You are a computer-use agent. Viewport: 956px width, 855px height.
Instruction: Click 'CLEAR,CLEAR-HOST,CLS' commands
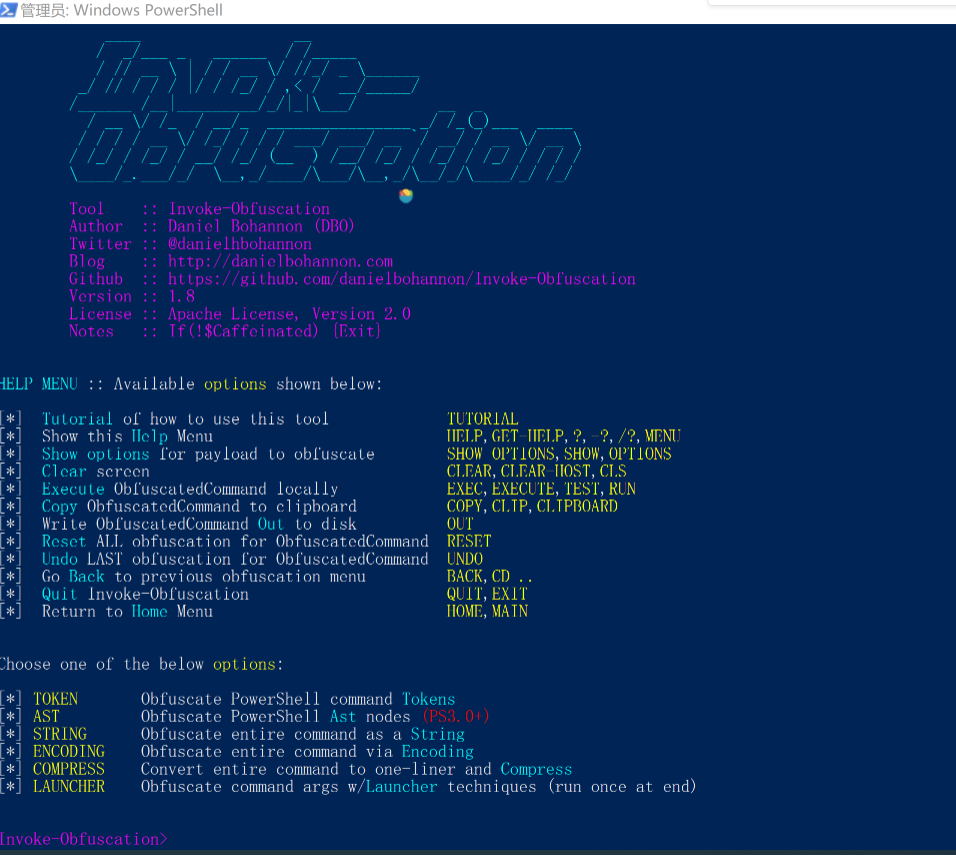tap(537, 471)
